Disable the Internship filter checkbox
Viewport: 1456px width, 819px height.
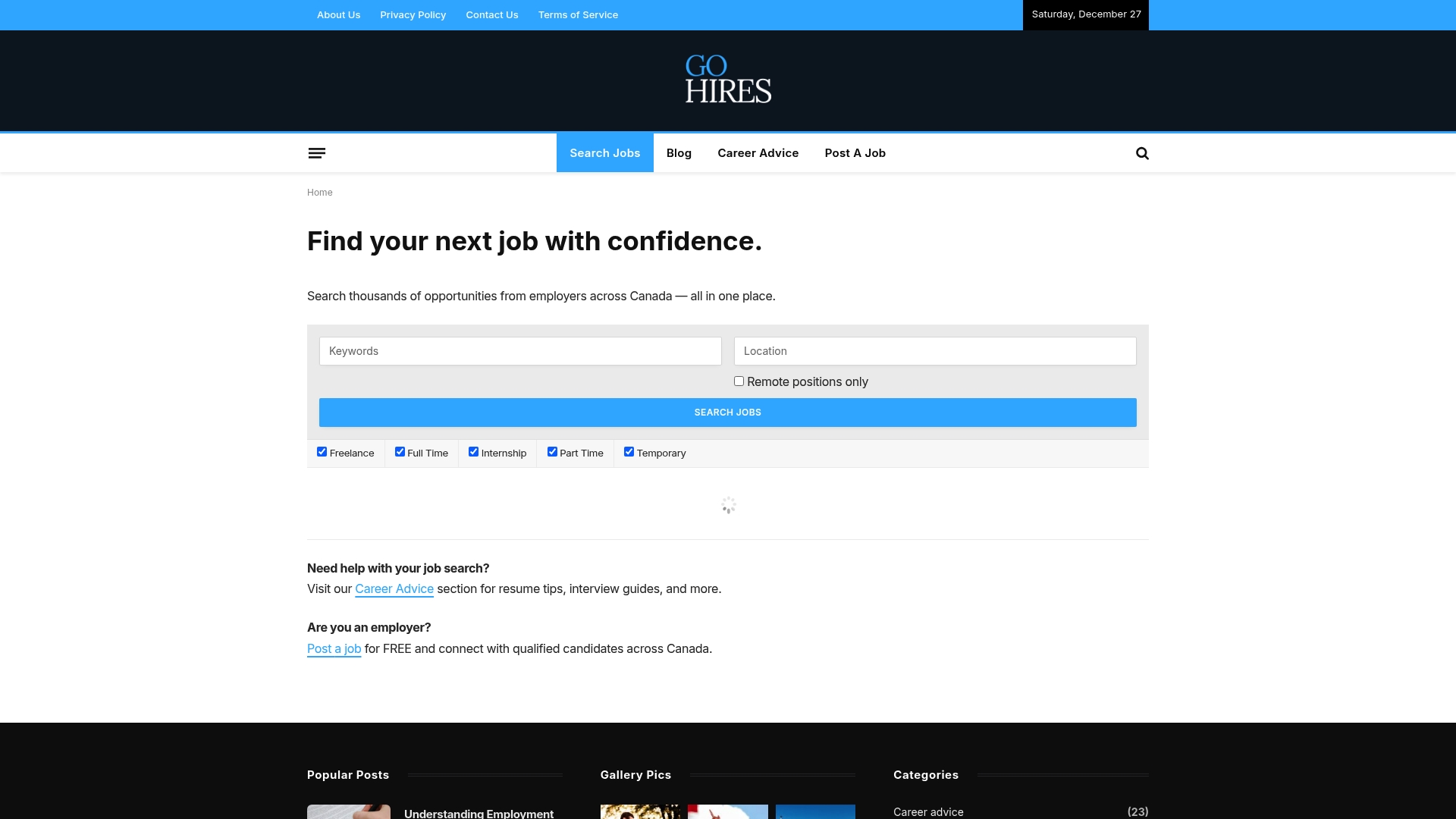coord(473,451)
